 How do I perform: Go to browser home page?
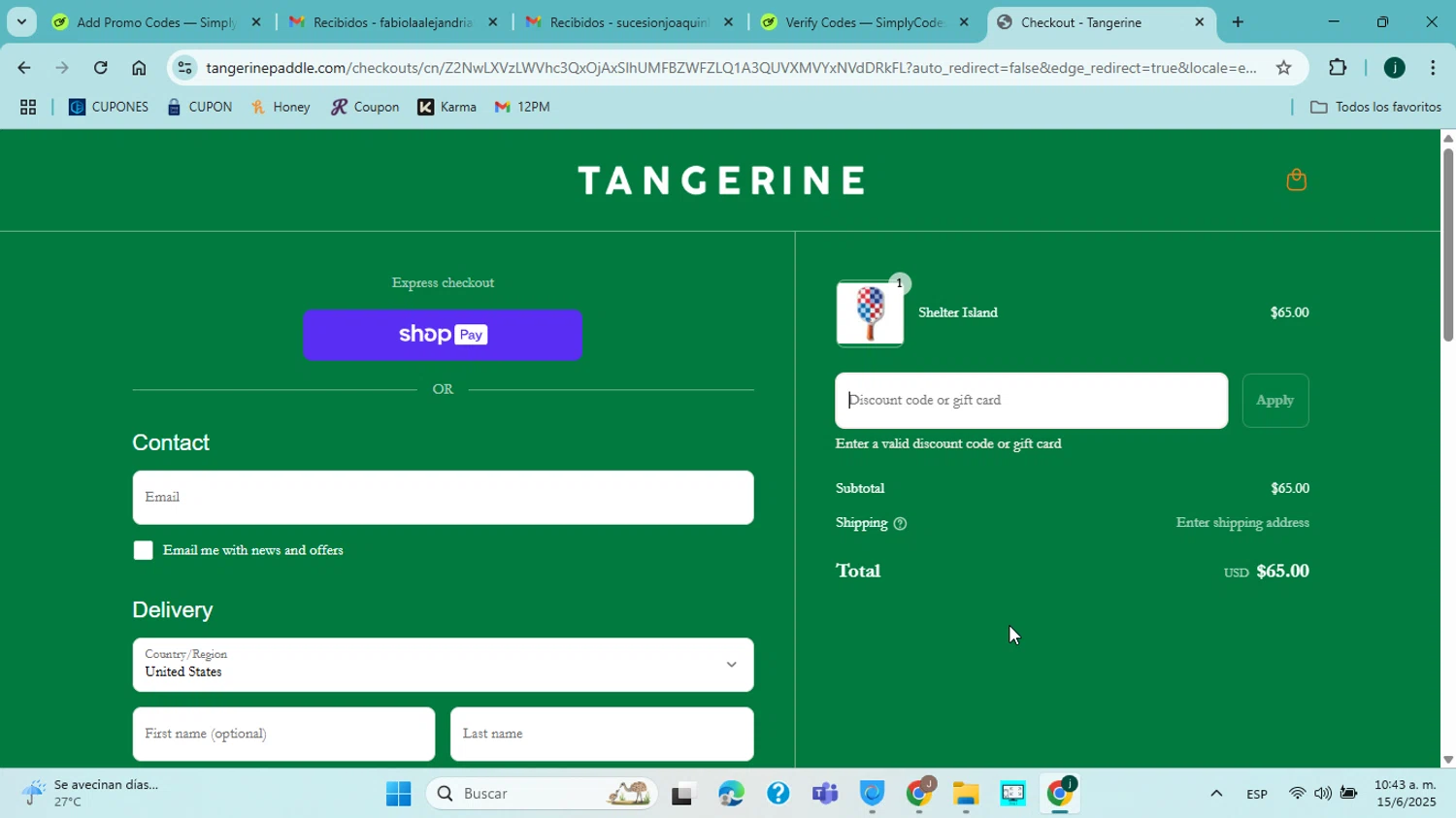139,68
